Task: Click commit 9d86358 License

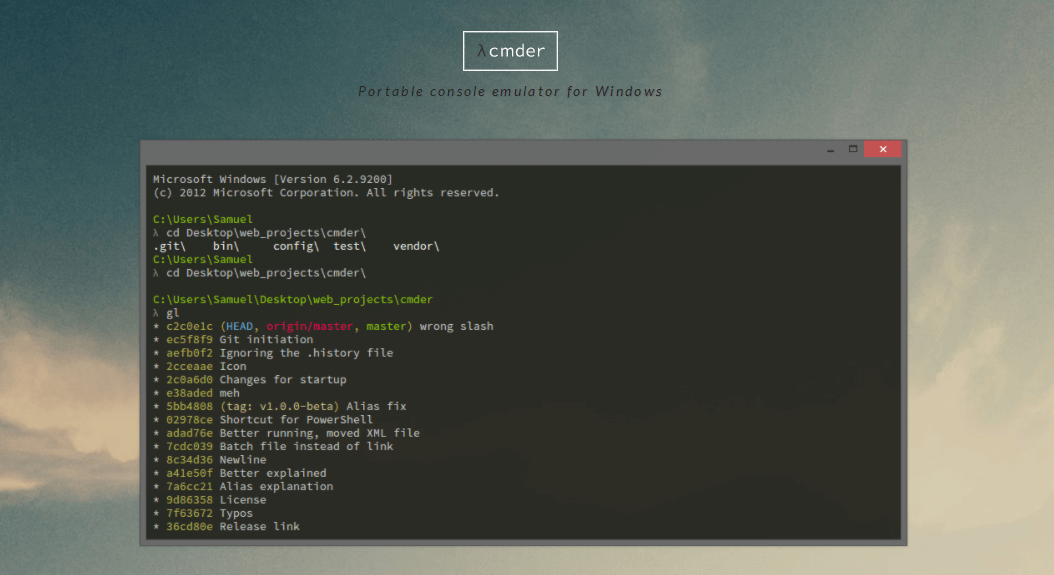Action: click(x=210, y=500)
